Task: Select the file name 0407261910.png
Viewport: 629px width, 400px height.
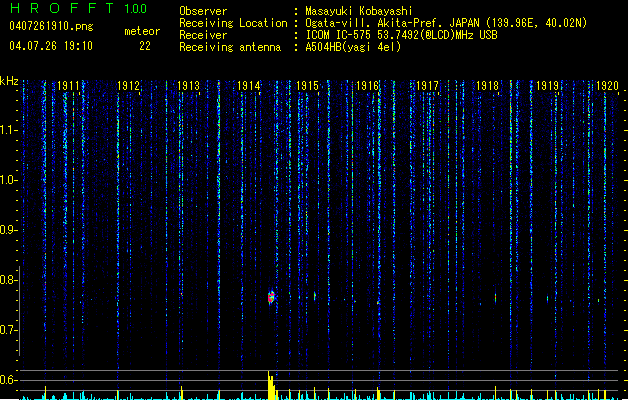Action: coord(51,26)
